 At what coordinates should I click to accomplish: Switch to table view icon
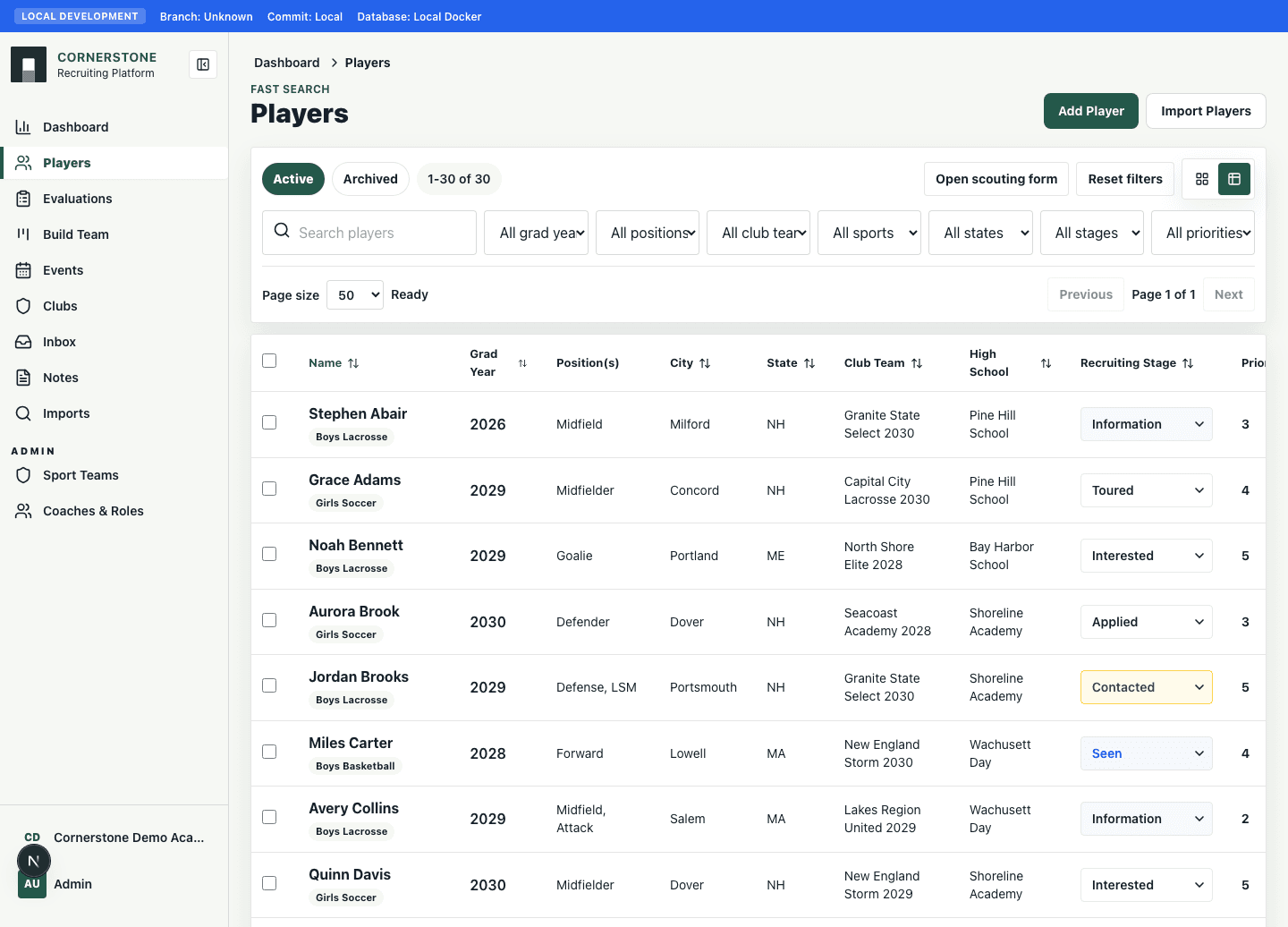(x=1234, y=179)
